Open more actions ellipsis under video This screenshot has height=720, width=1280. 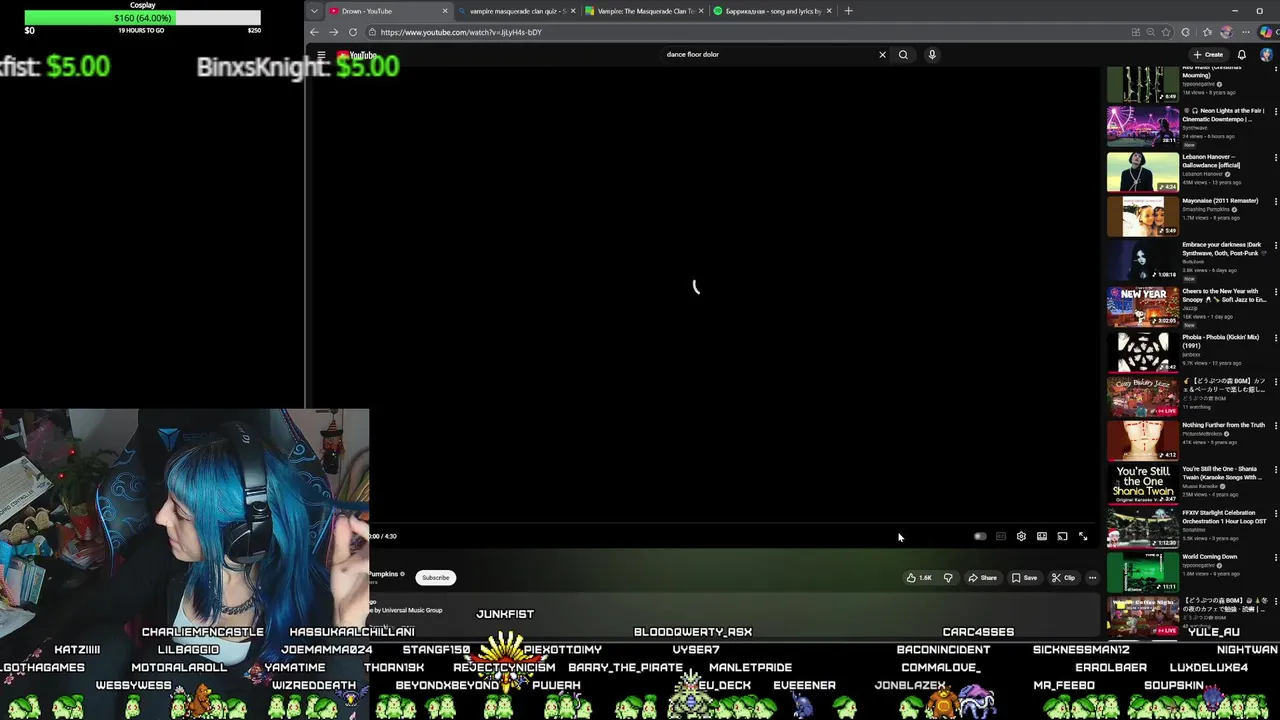point(1092,578)
